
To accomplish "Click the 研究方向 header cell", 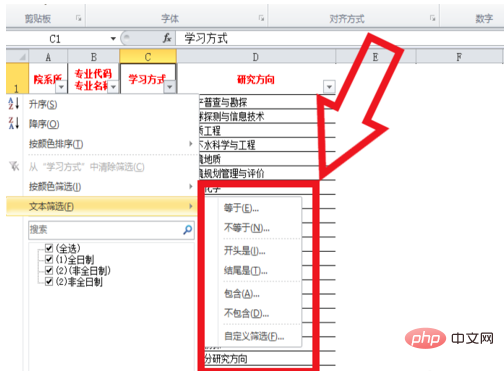I will pos(256,79).
